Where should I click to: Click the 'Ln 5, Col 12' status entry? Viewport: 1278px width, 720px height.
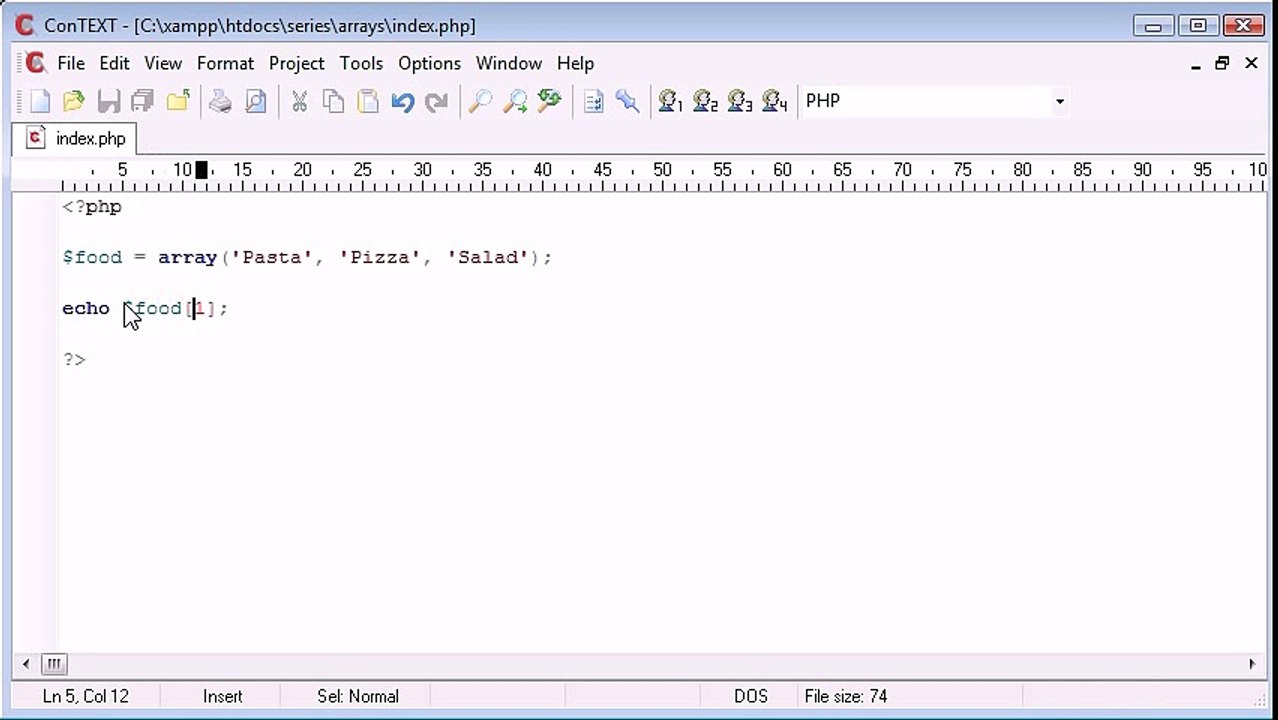[x=86, y=696]
